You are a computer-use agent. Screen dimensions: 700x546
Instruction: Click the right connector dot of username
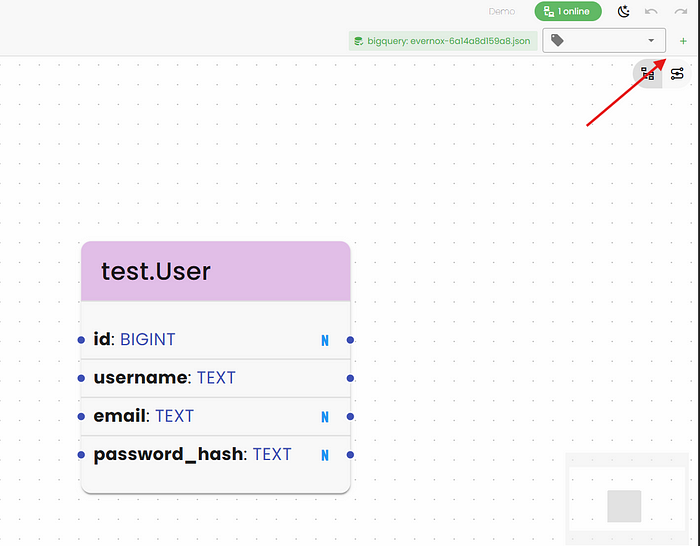(x=350, y=378)
